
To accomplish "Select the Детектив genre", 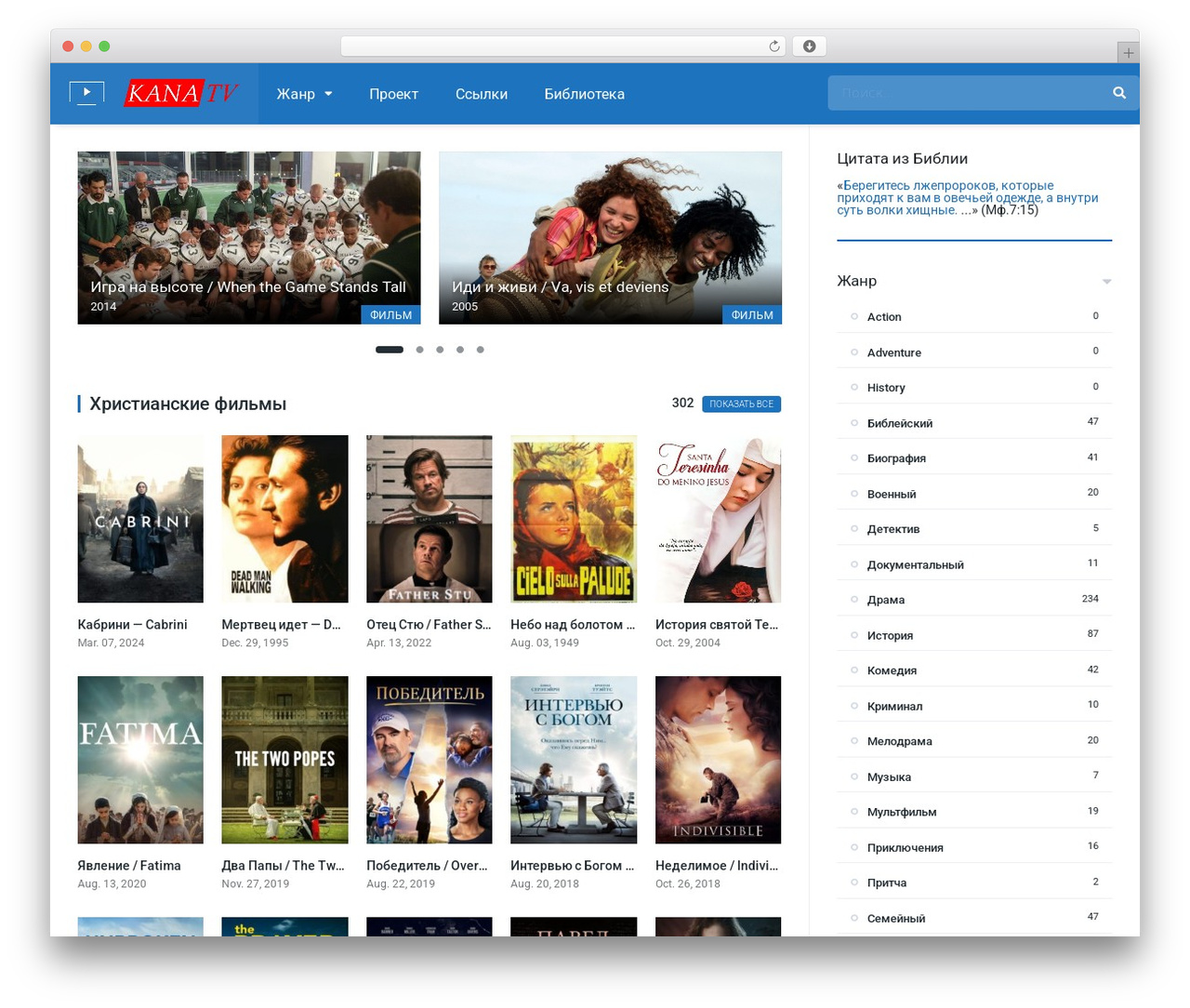I will 893,529.
